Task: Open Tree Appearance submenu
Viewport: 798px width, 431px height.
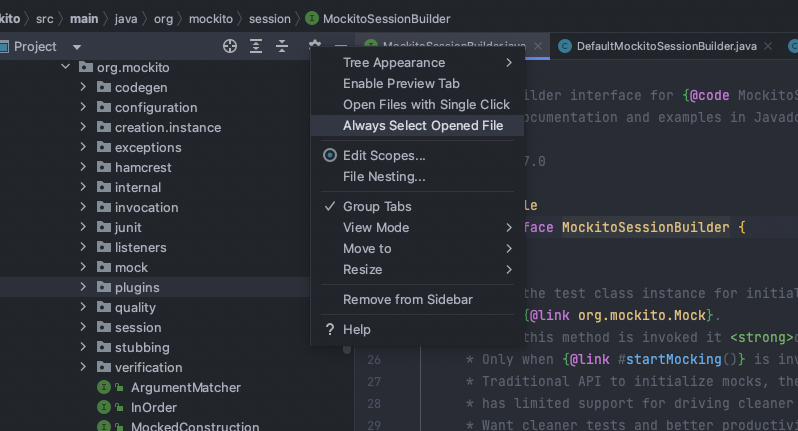Action: [x=417, y=63]
